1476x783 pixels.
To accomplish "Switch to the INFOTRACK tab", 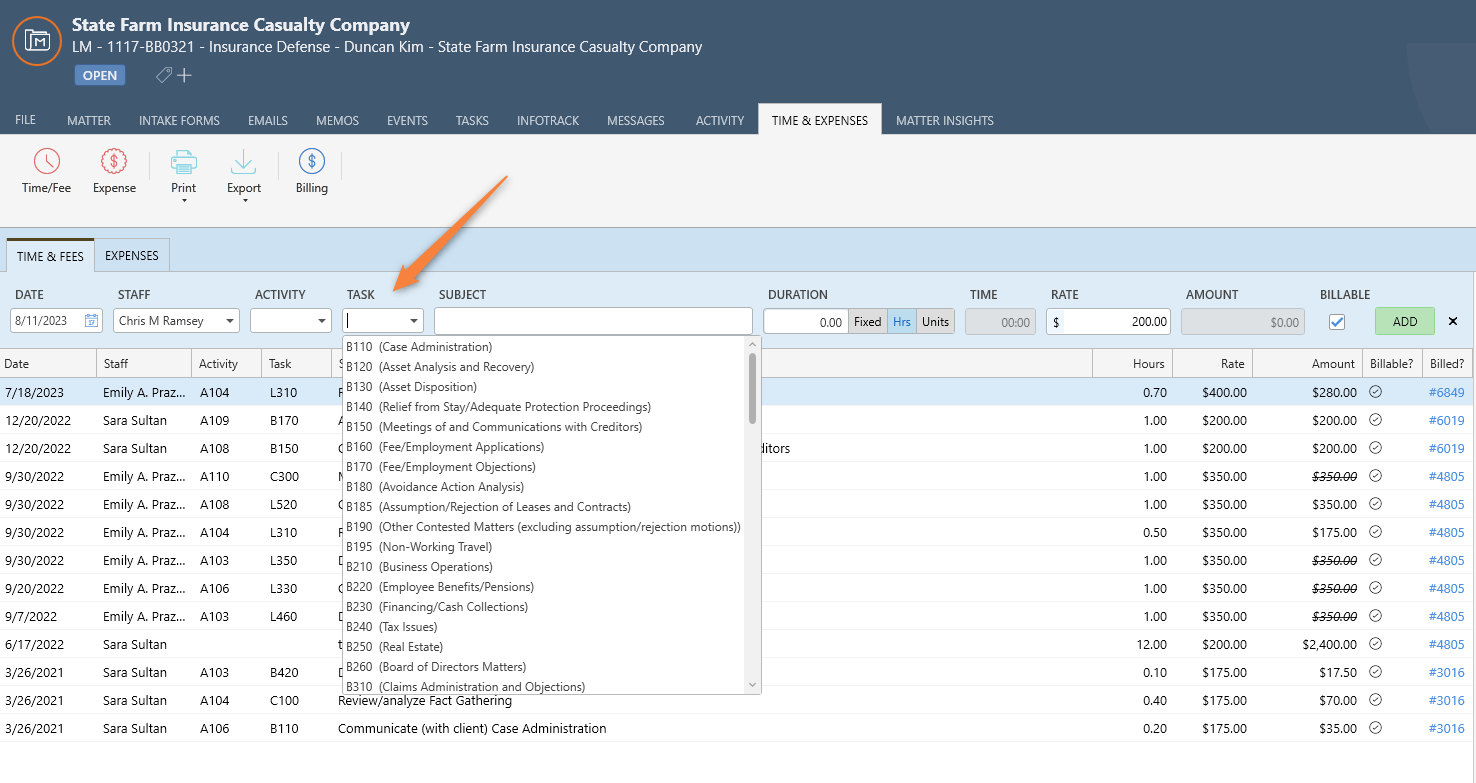I will (x=548, y=120).
